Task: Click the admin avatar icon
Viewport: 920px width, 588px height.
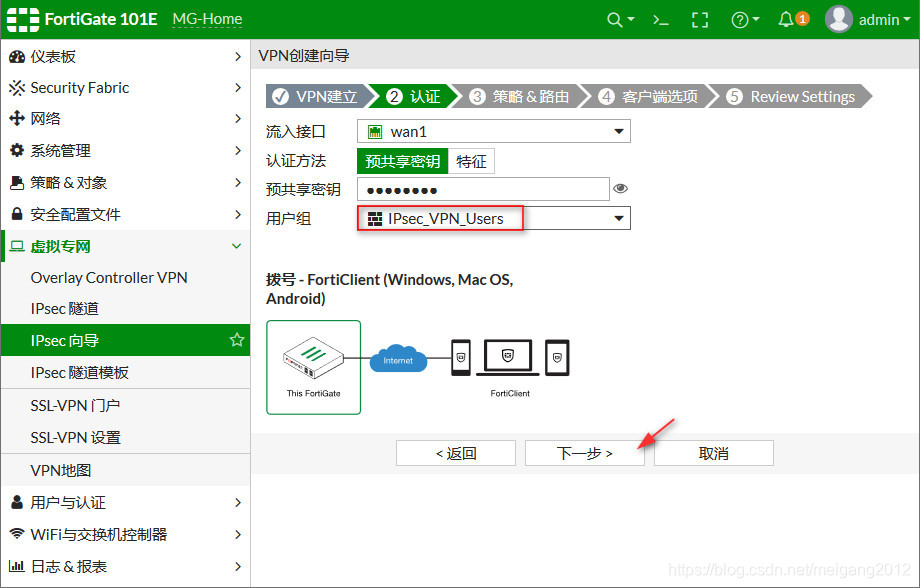Action: [838, 19]
